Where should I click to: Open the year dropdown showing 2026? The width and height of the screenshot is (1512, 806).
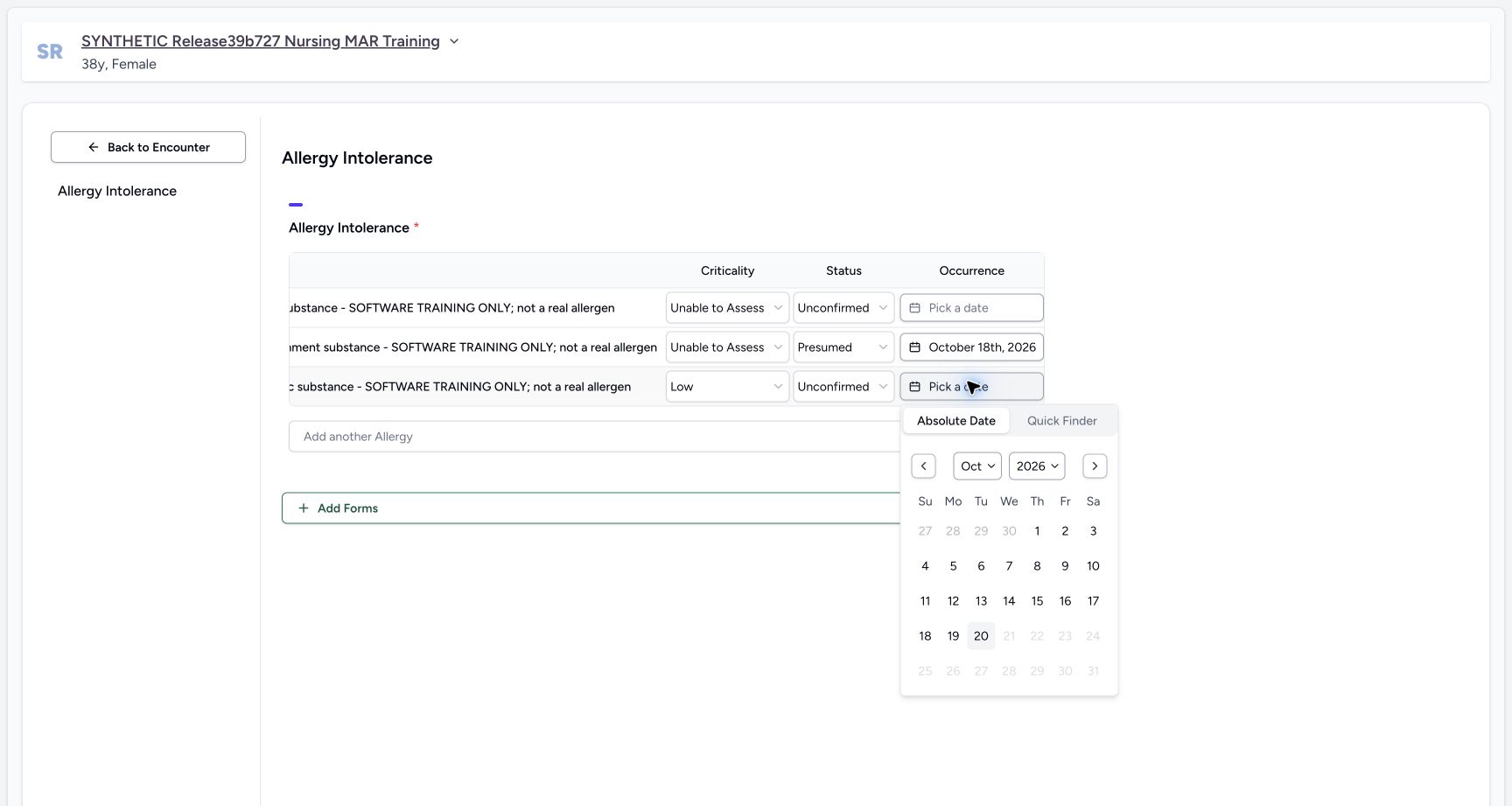(1037, 466)
